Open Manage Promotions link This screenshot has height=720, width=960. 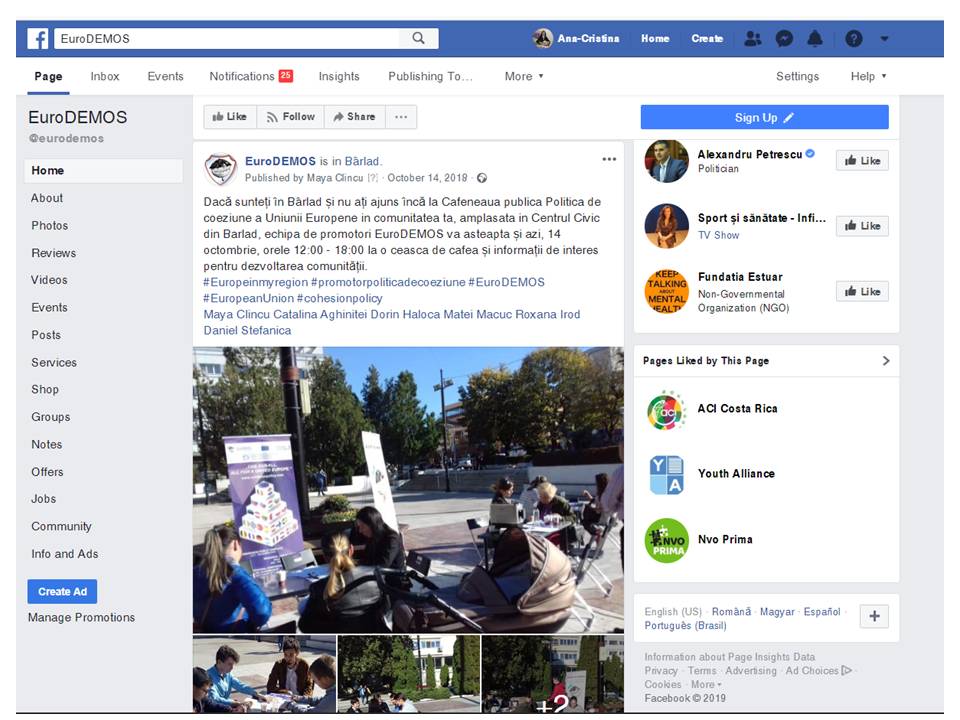click(81, 618)
